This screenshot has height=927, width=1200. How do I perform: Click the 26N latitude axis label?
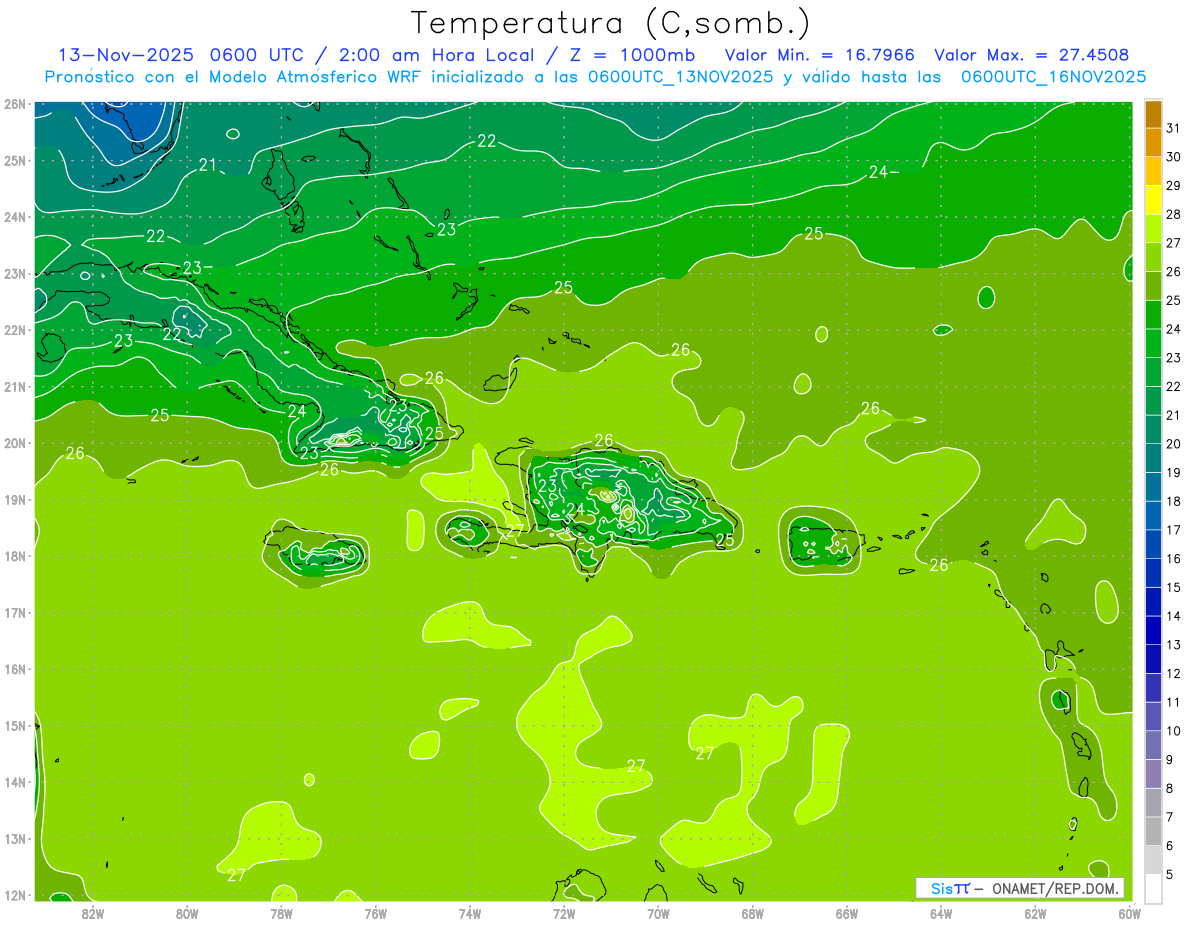coord(14,104)
